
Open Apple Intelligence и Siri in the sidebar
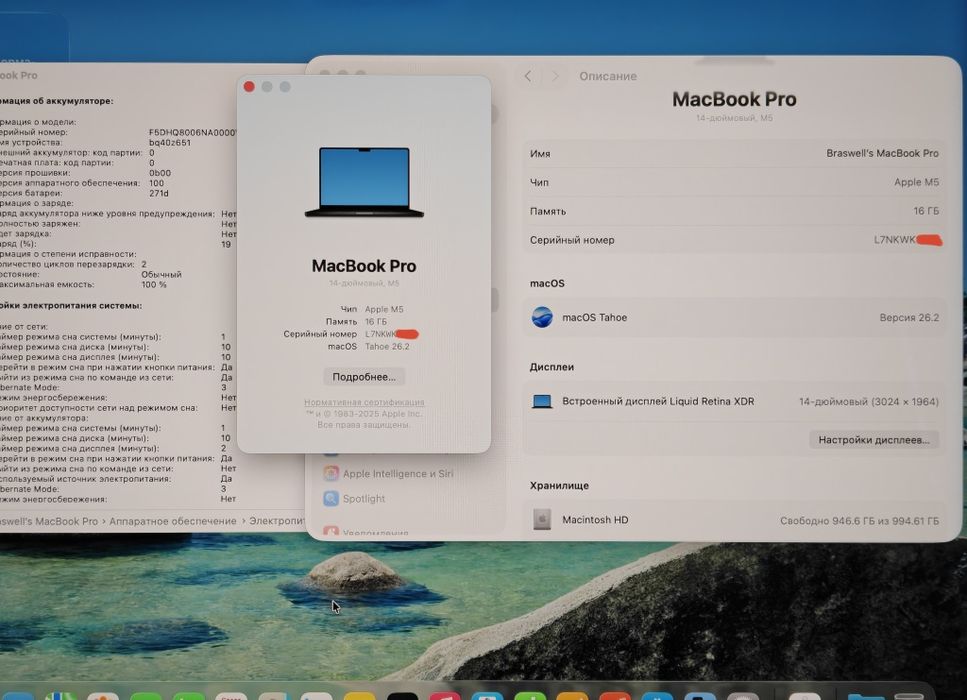398,474
